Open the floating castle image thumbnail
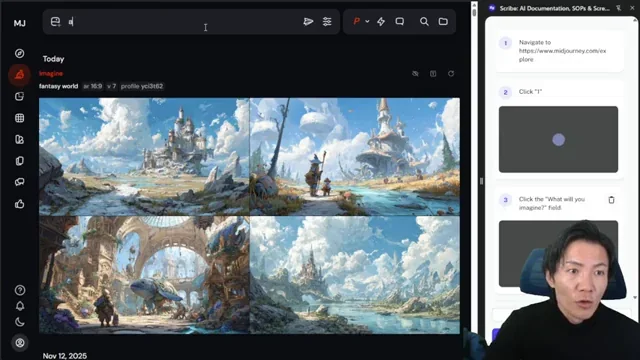This screenshot has width=640, height=360. [x=144, y=156]
